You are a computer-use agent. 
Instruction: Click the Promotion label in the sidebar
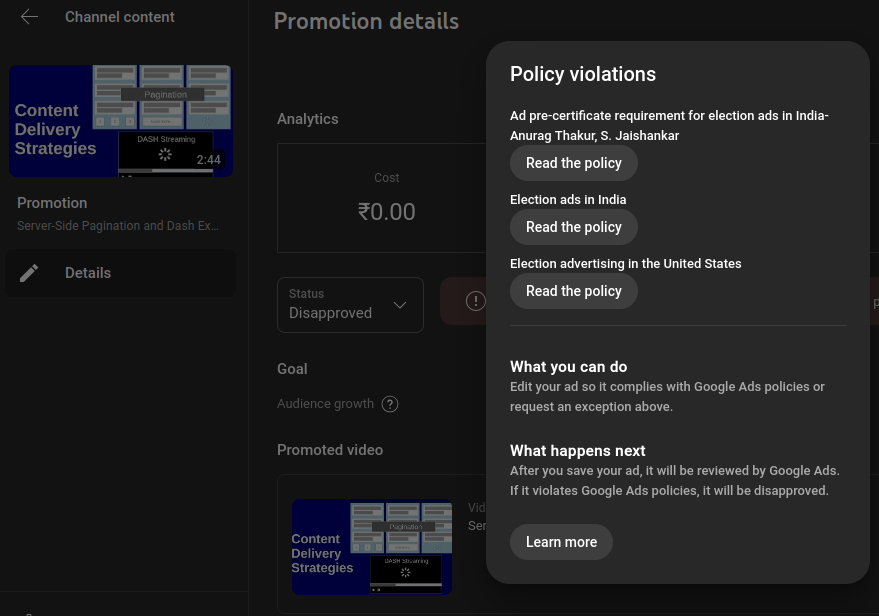coord(52,203)
